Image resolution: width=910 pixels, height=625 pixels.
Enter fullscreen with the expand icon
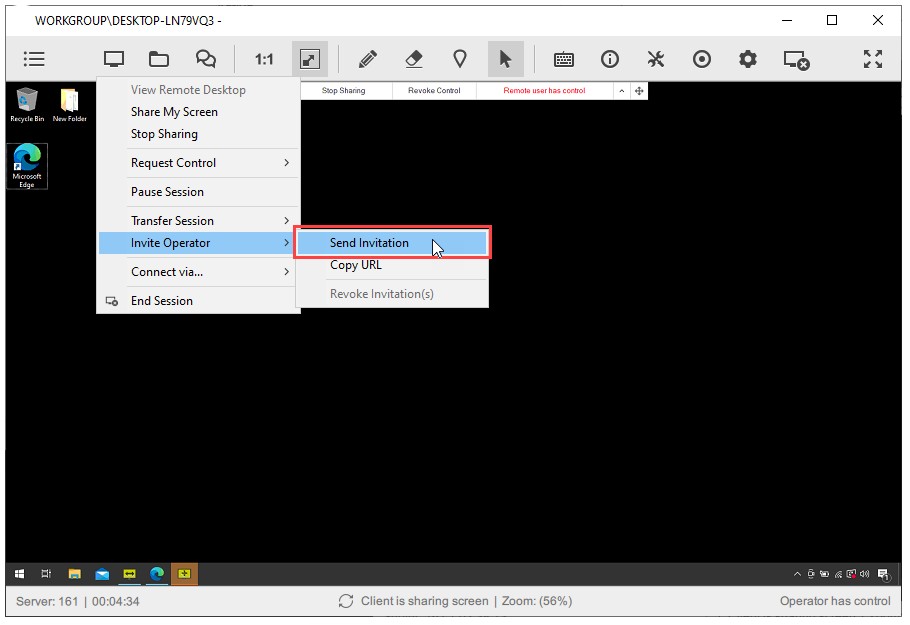(x=872, y=59)
